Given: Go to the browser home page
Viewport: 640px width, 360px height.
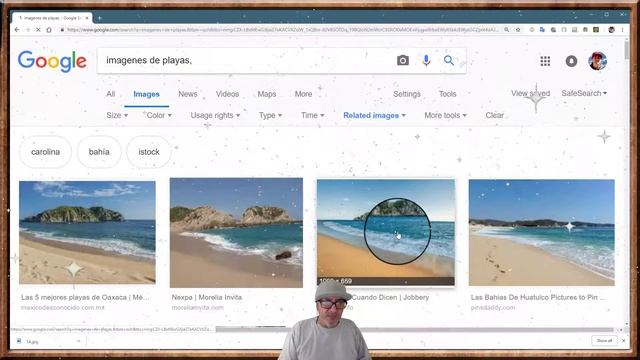Looking at the screenshot, I should pyautogui.click(x=49, y=30).
